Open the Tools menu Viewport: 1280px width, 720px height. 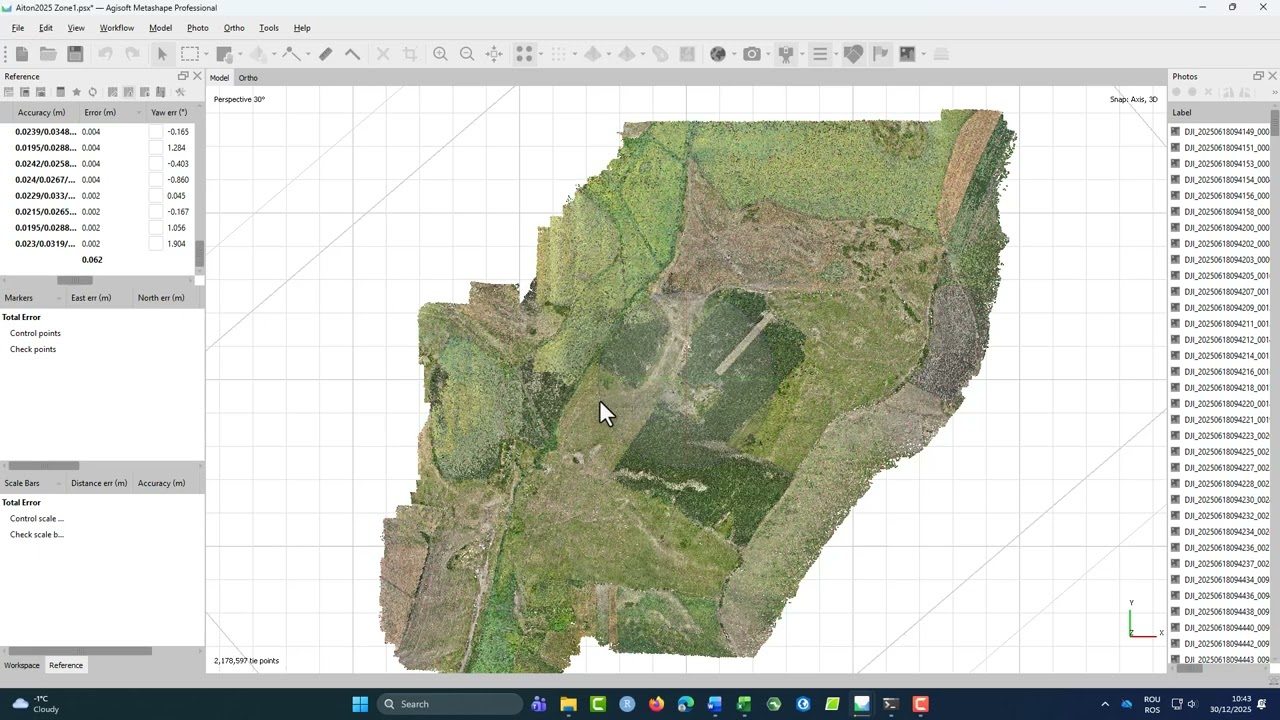click(269, 28)
